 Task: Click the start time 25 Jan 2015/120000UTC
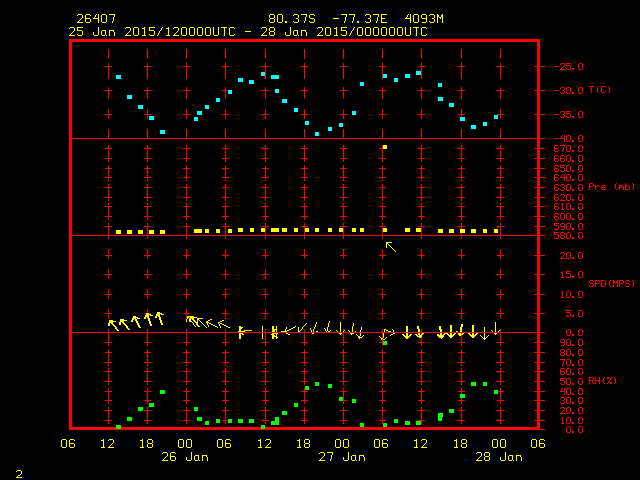152,31
